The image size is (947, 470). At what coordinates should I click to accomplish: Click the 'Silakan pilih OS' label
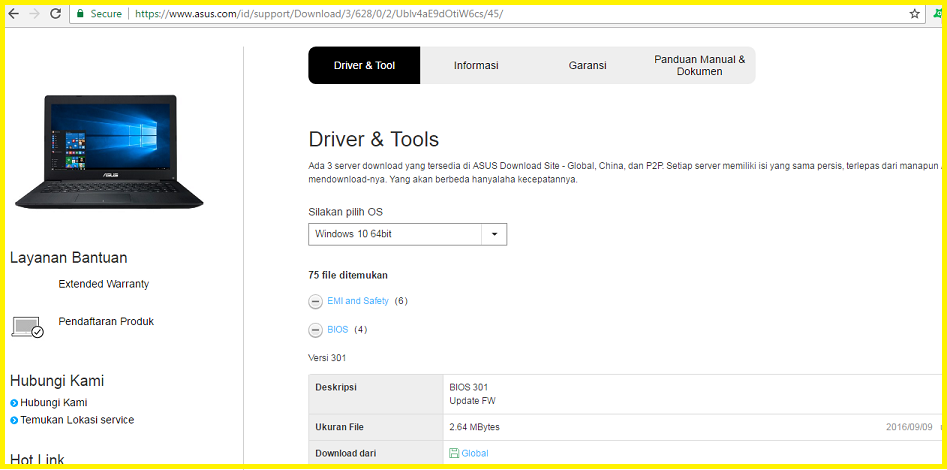pyautogui.click(x=345, y=212)
